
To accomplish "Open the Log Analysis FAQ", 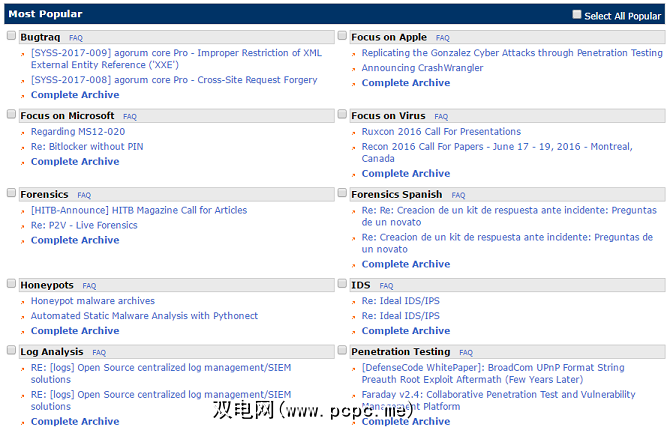I will tap(99, 353).
